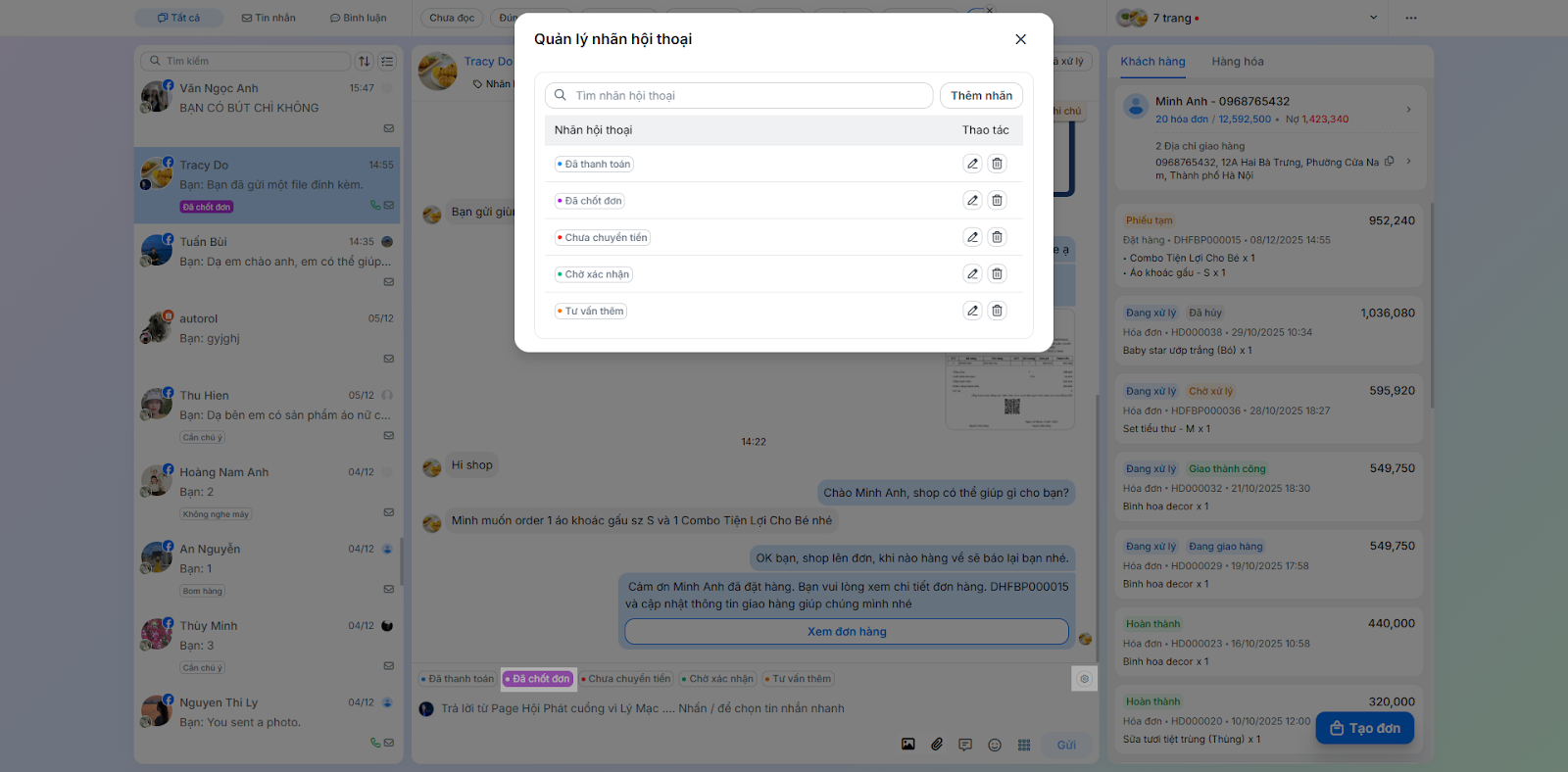Open the Thu Hien conversation
1568x772 pixels.
coord(267,415)
